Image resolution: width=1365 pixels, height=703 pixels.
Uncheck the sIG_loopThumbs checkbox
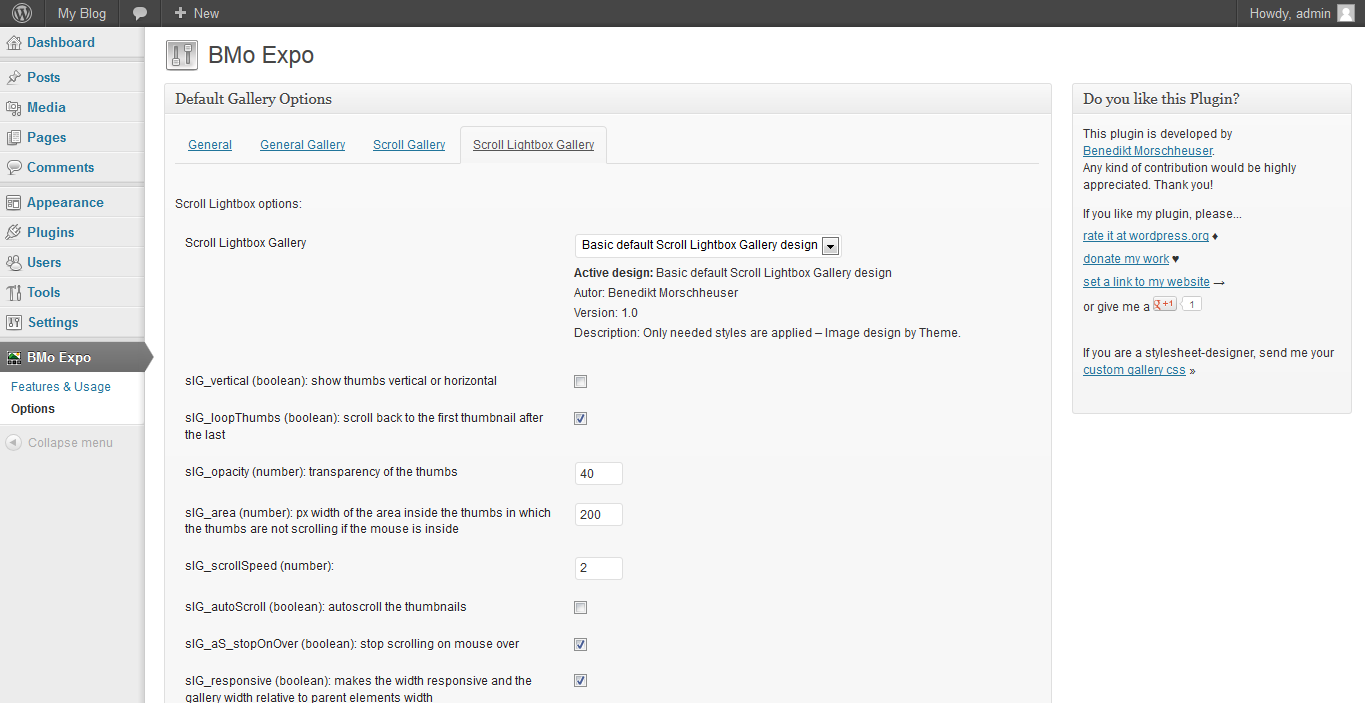click(580, 418)
